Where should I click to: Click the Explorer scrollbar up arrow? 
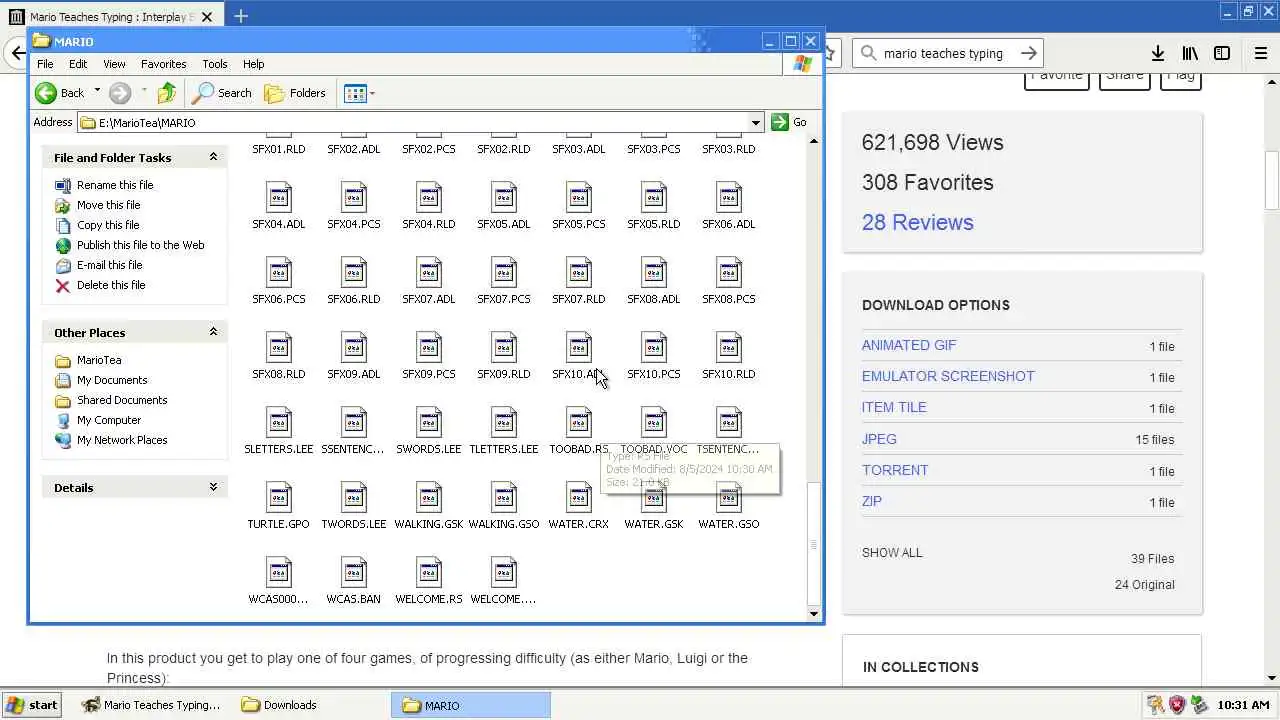pos(813,141)
